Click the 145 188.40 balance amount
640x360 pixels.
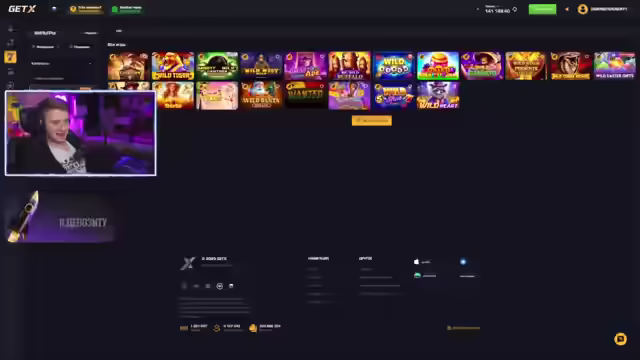pyautogui.click(x=497, y=11)
